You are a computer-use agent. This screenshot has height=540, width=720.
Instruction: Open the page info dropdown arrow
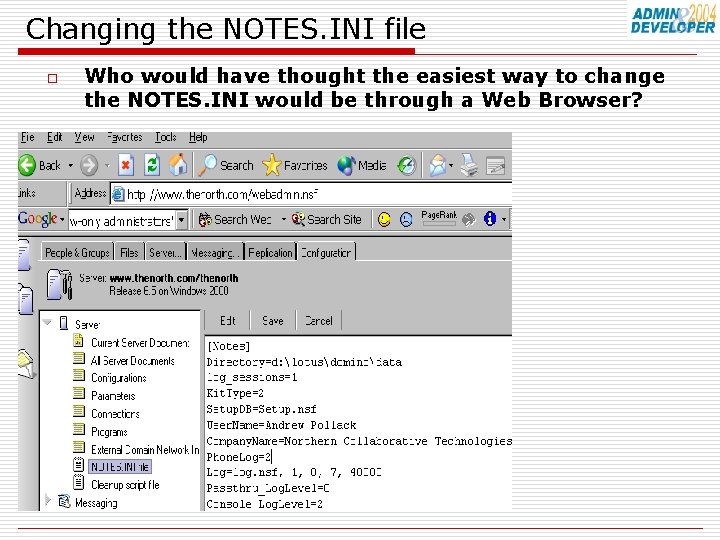[504, 219]
